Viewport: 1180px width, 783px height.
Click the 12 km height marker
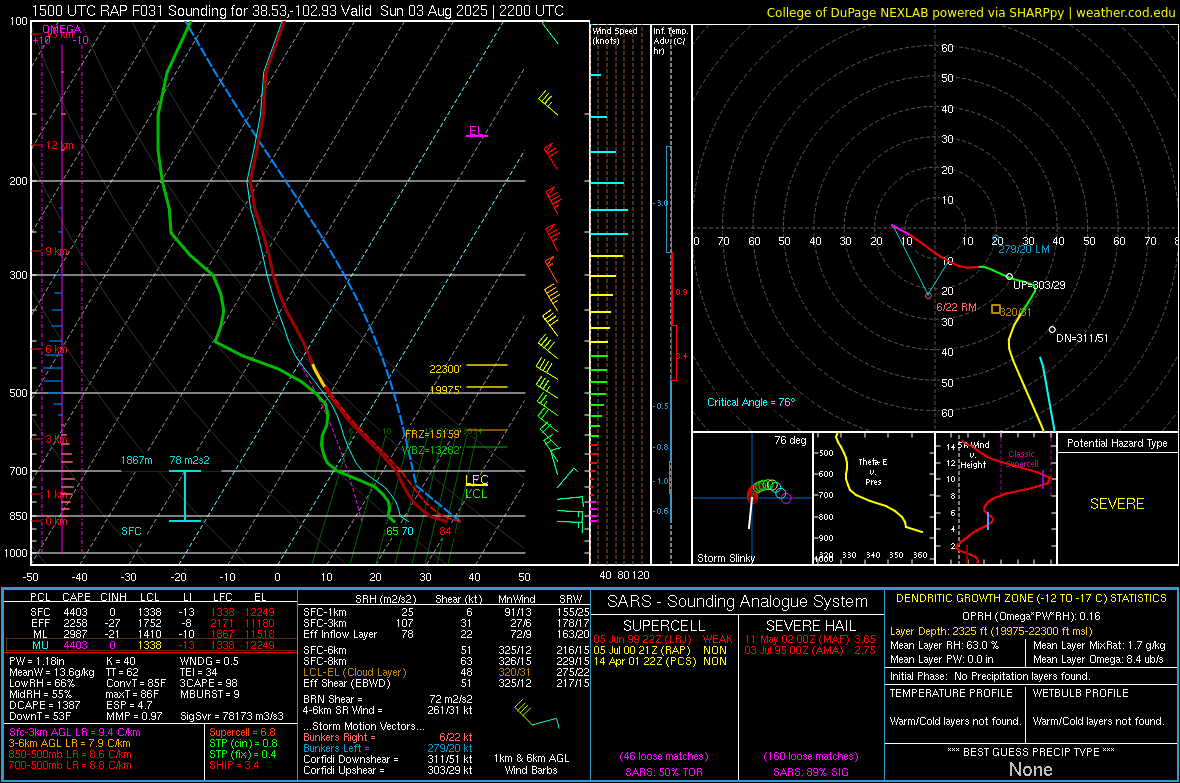pos(59,145)
